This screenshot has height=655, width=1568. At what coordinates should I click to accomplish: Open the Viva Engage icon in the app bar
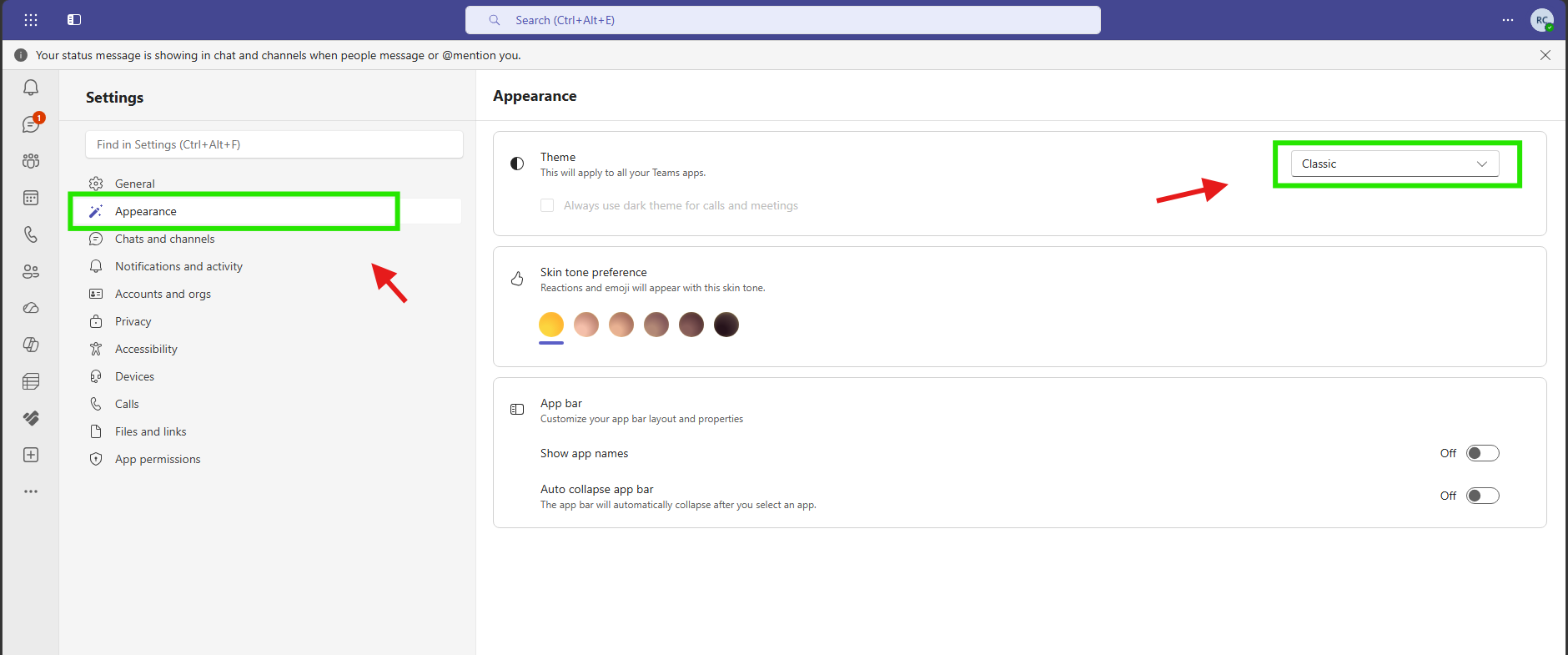point(31,418)
